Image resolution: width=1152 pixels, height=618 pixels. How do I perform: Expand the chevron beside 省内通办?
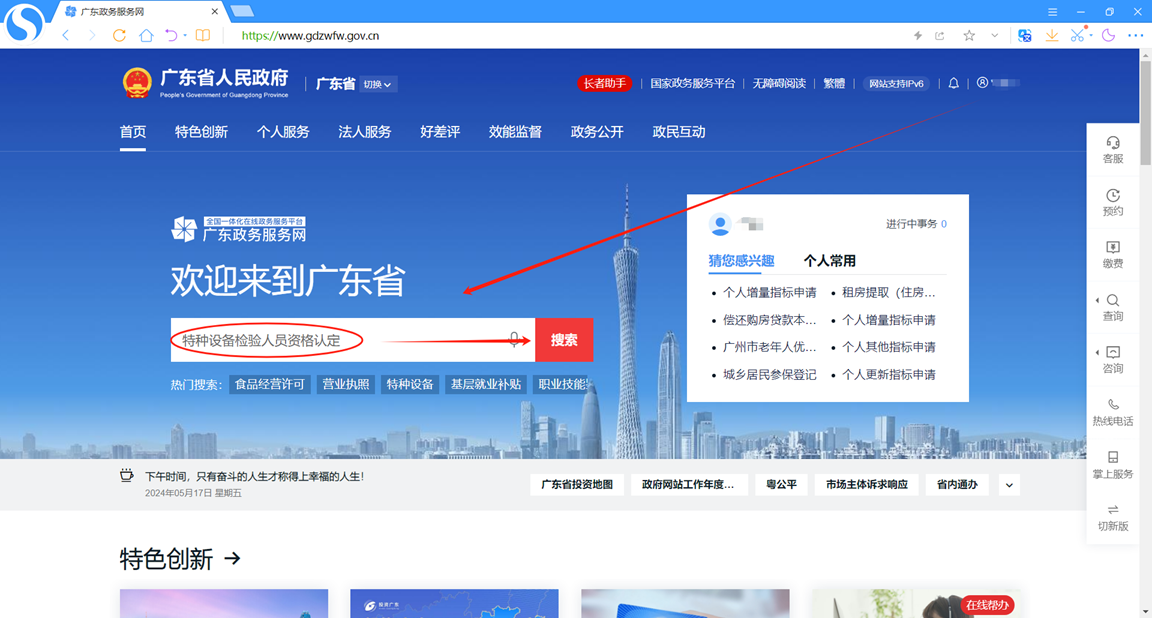pyautogui.click(x=1008, y=484)
